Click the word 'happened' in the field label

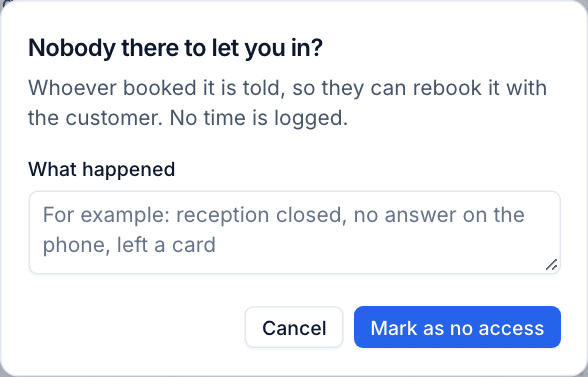click(x=129, y=170)
